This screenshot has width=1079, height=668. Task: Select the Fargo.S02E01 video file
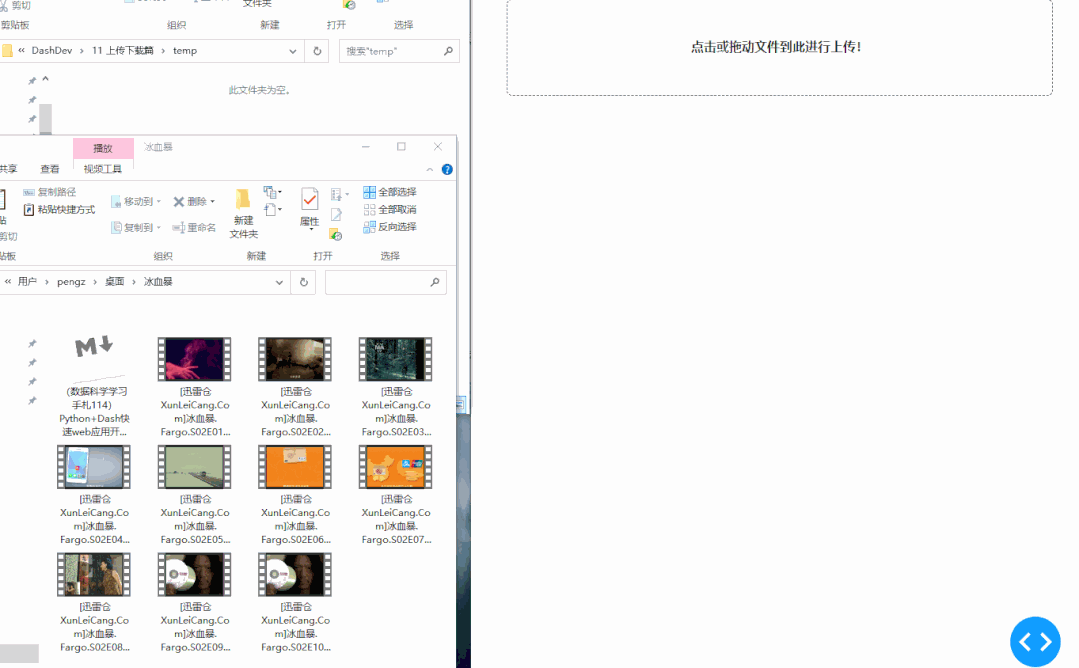click(195, 387)
